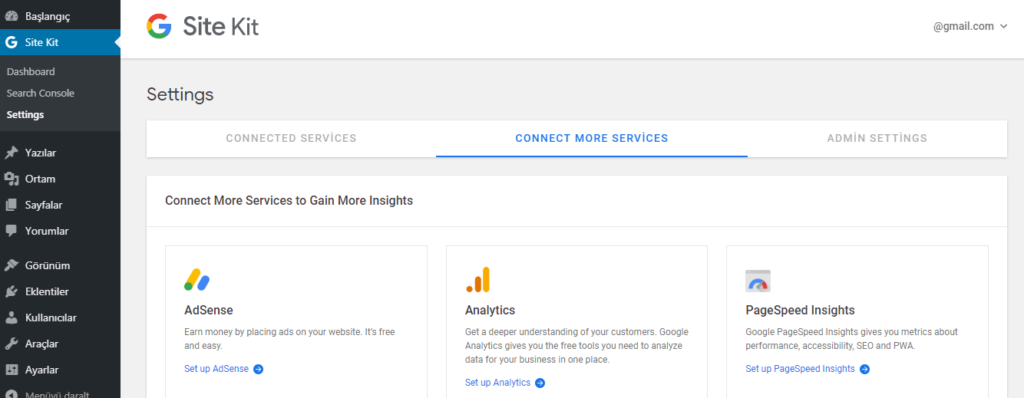Click the arrow beside Set up Analytics
This screenshot has width=1024, height=398.
(x=539, y=383)
